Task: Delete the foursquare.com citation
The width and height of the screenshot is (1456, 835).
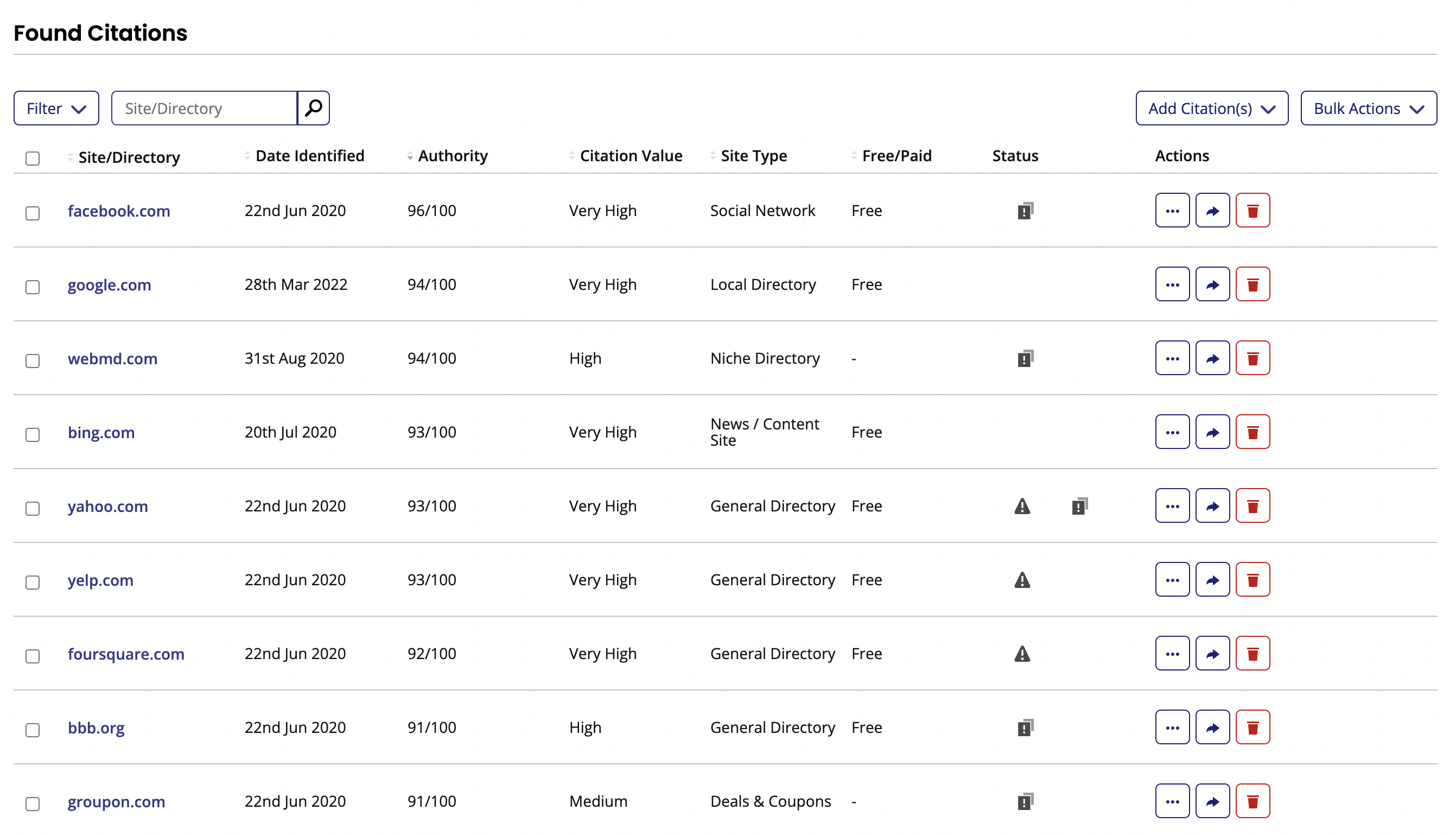Action: [1252, 654]
